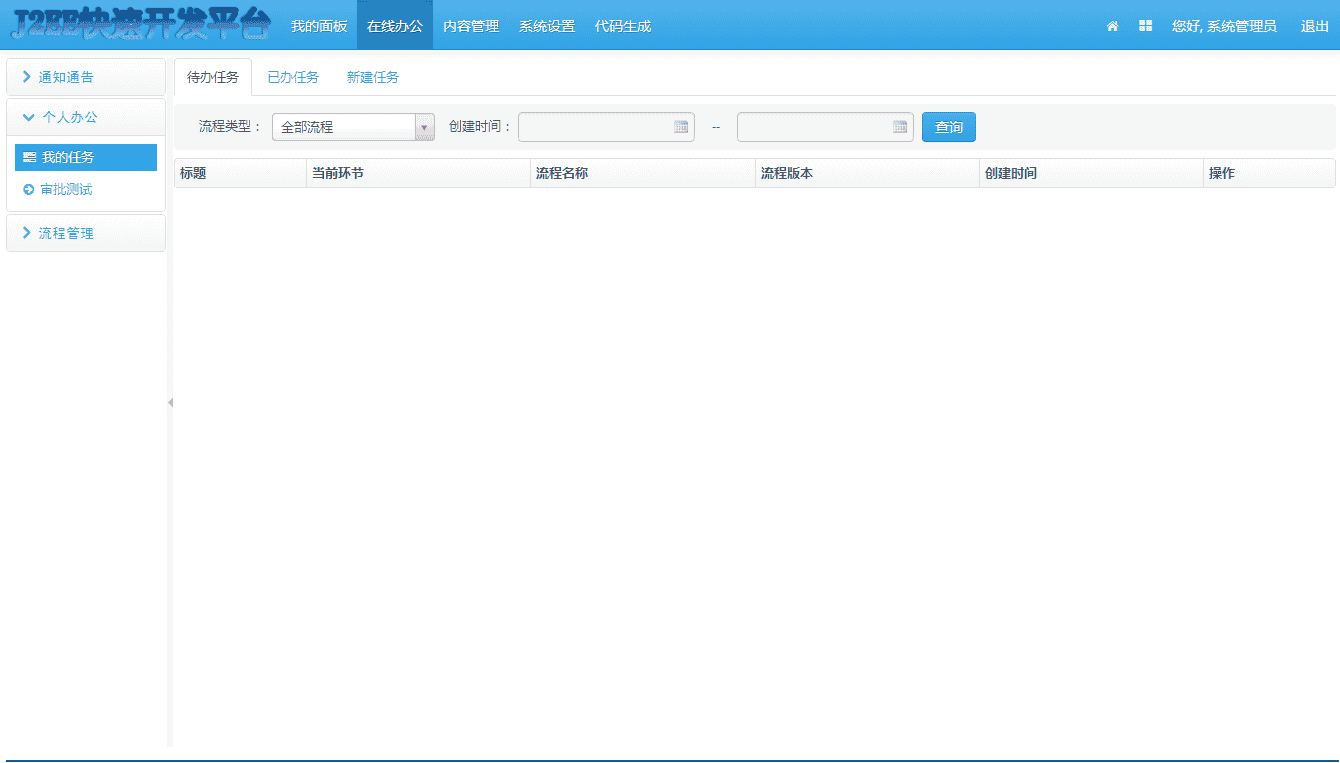Click the sidebar collapse arrow on the panel edge
1340x763 pixels.
[x=170, y=402]
